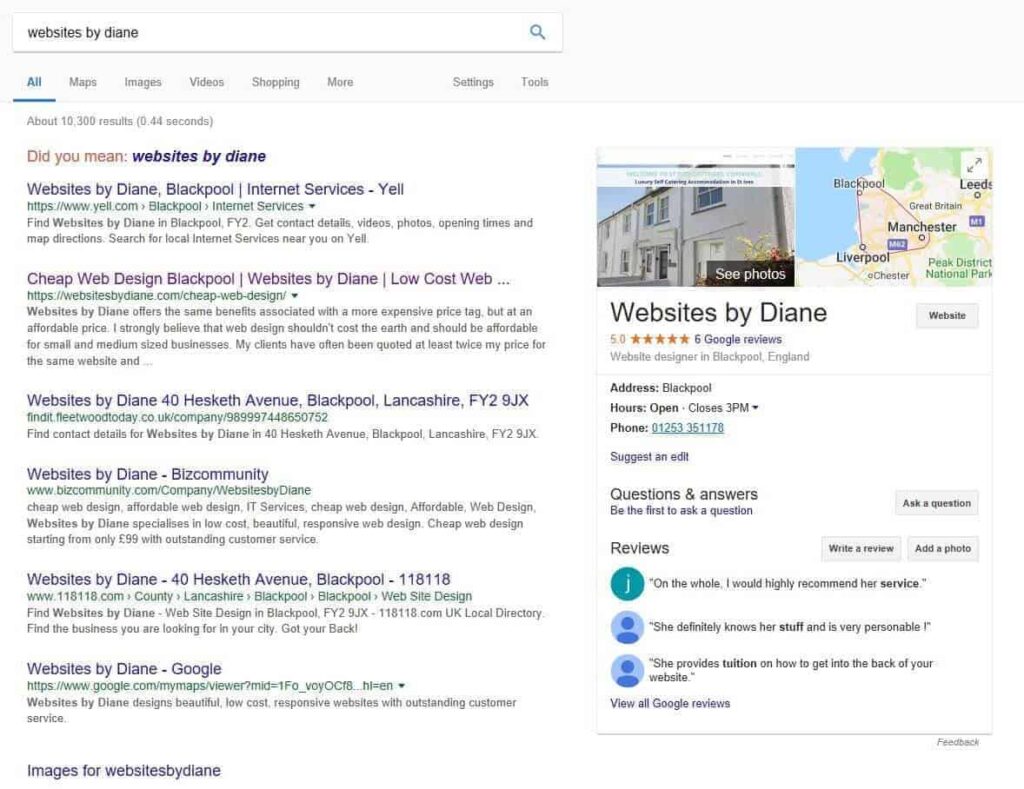Switch to the Shopping tab
The width and height of the screenshot is (1024, 789).
[x=276, y=82]
